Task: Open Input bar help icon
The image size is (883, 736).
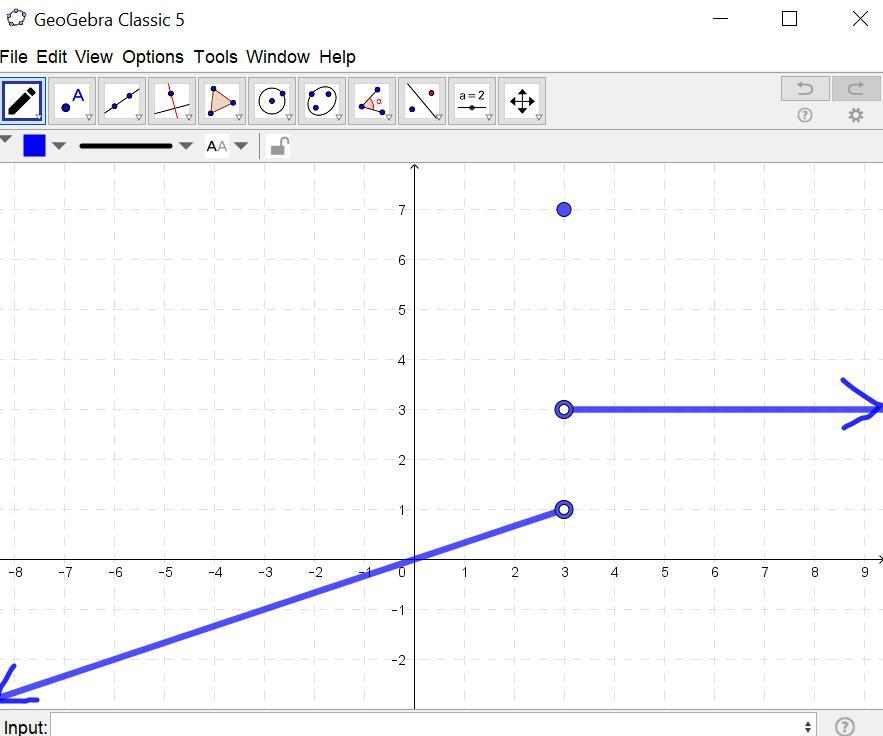Action: tap(845, 726)
